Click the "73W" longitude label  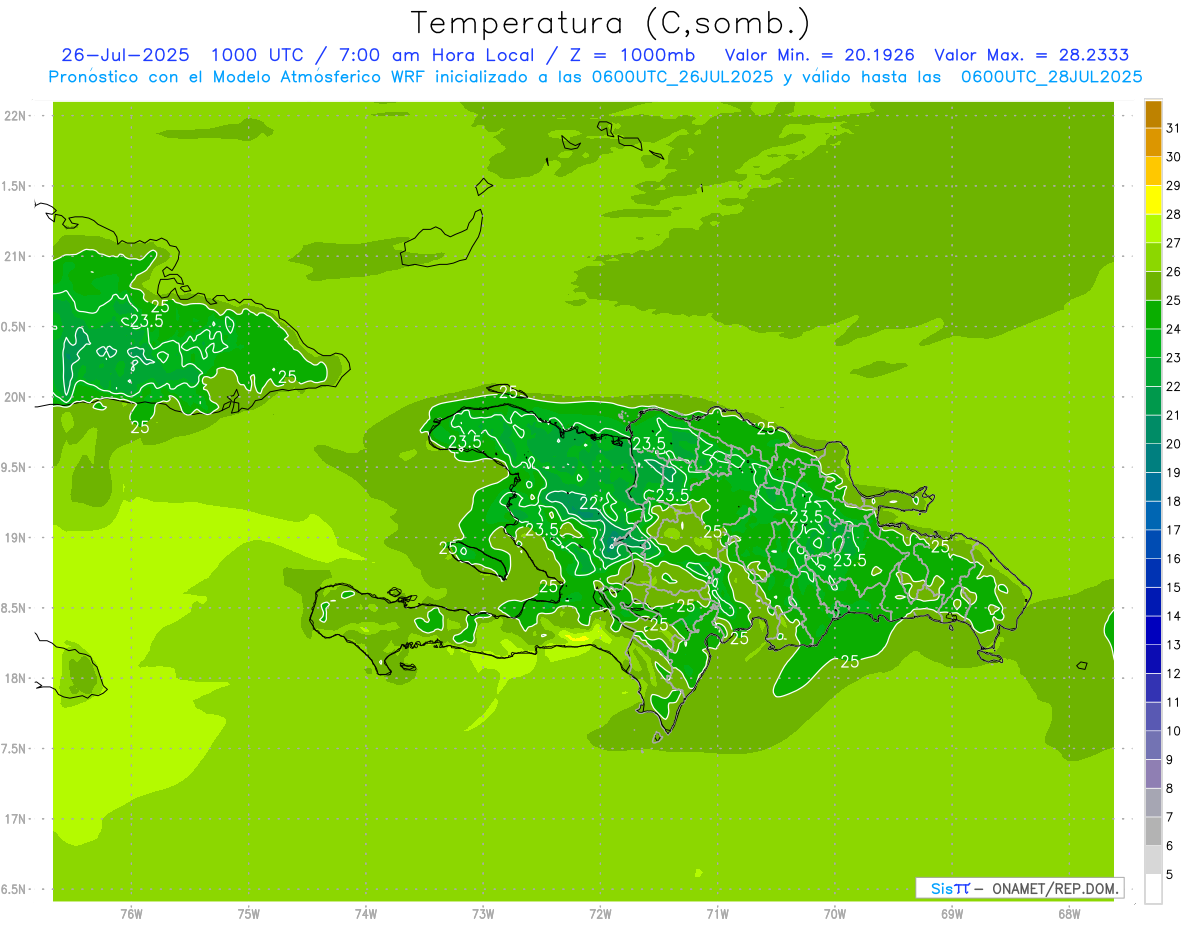pos(483,913)
